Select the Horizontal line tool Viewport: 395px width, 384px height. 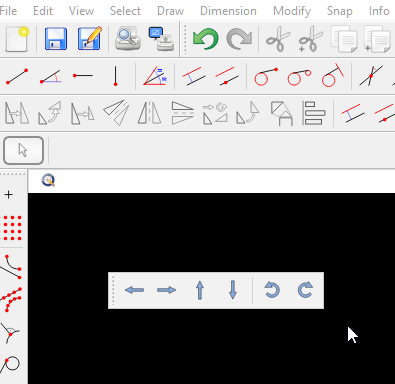[83, 76]
